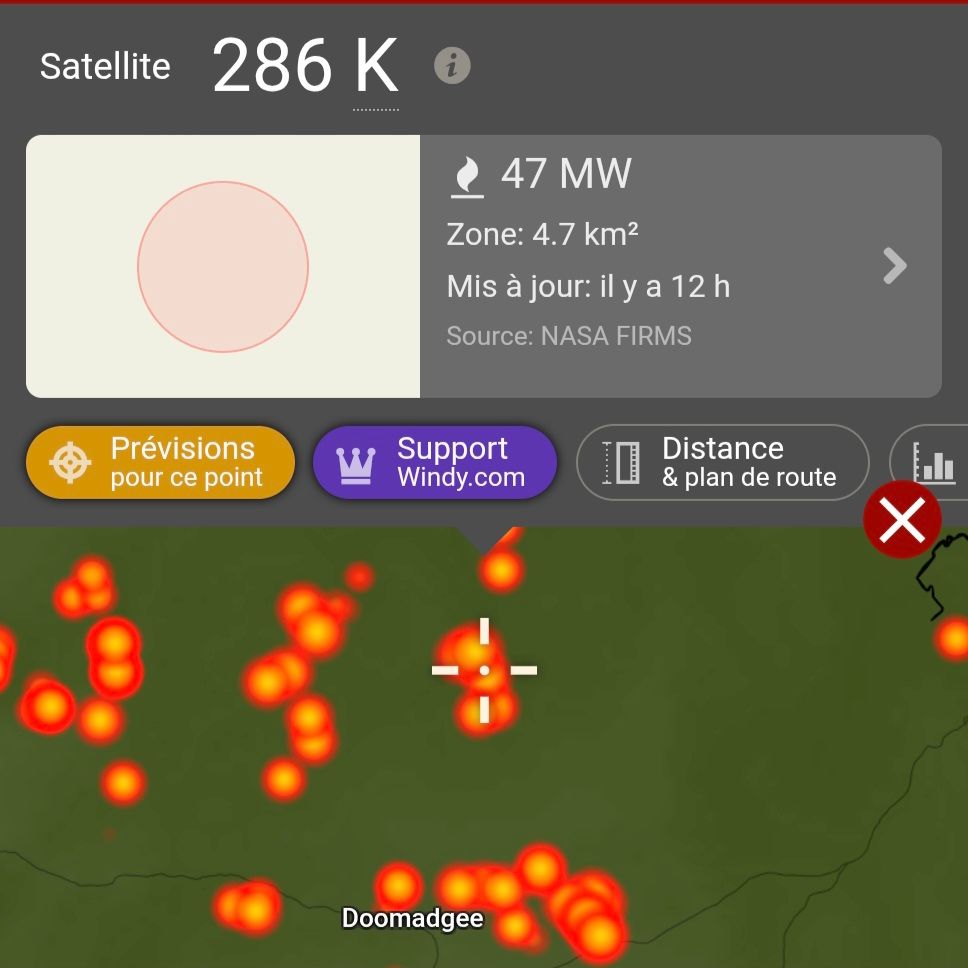Viewport: 968px width, 968px height.
Task: Click the Doomadgee town label
Action: click(412, 918)
